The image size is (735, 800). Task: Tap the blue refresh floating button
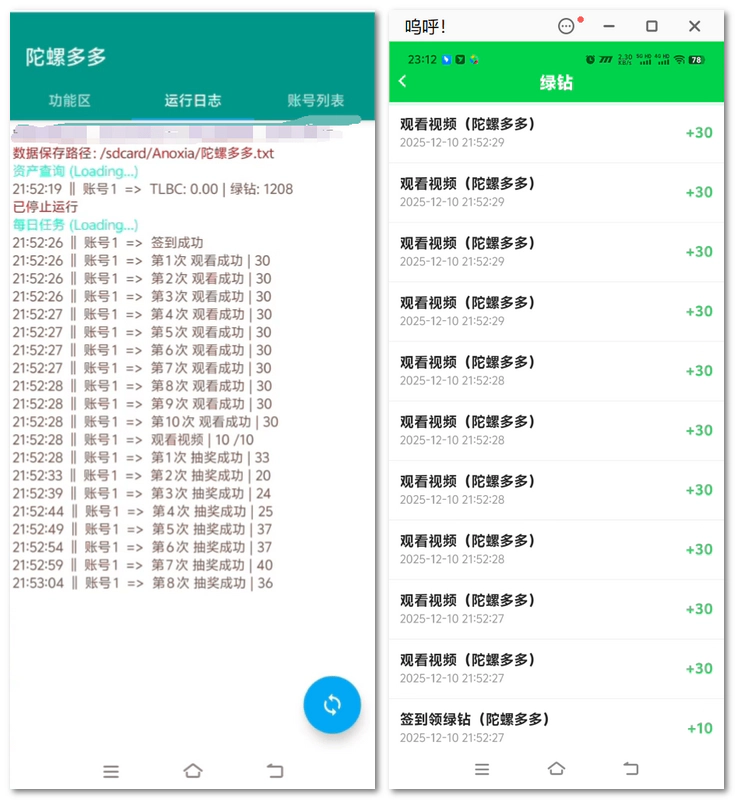click(332, 705)
